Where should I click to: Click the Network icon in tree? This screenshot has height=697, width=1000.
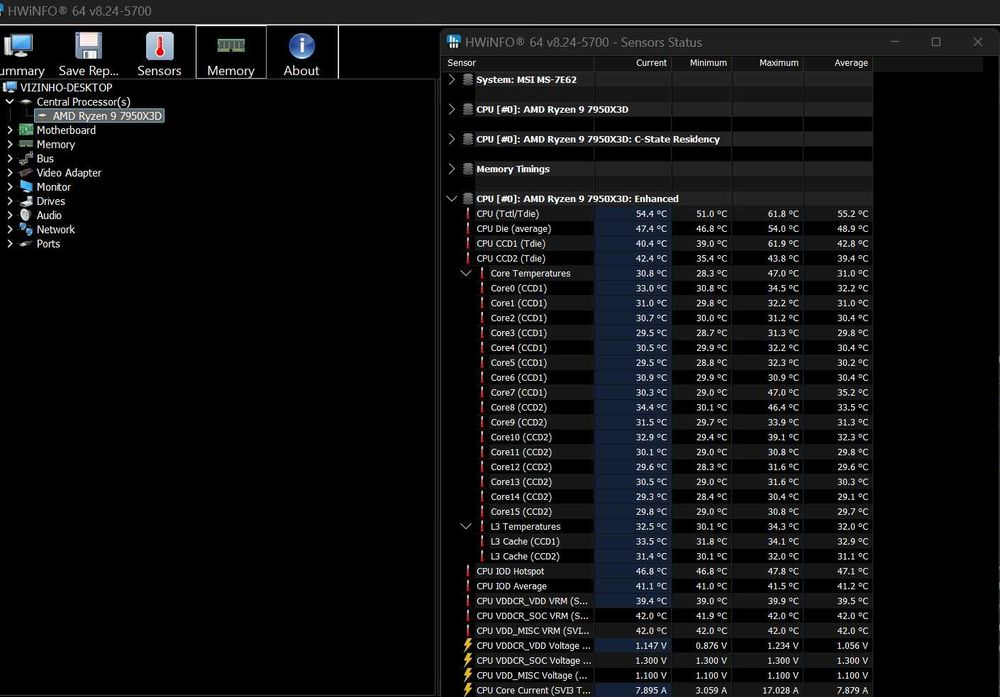[x=26, y=229]
